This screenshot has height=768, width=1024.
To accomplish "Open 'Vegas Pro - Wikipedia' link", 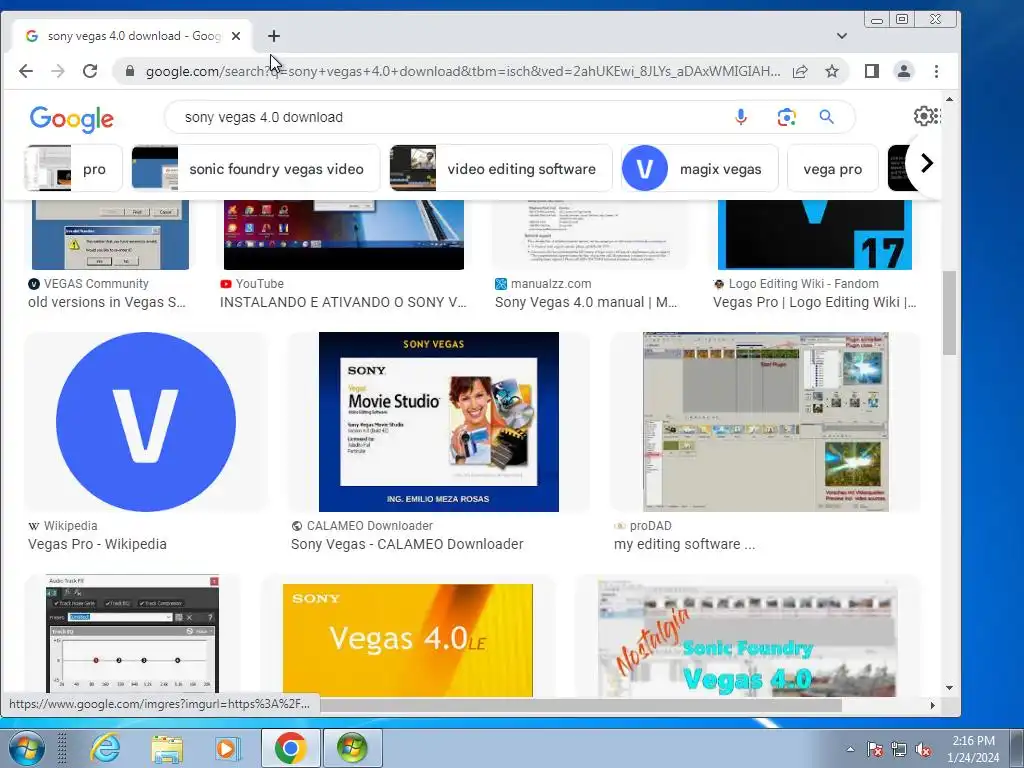I will click(97, 544).
